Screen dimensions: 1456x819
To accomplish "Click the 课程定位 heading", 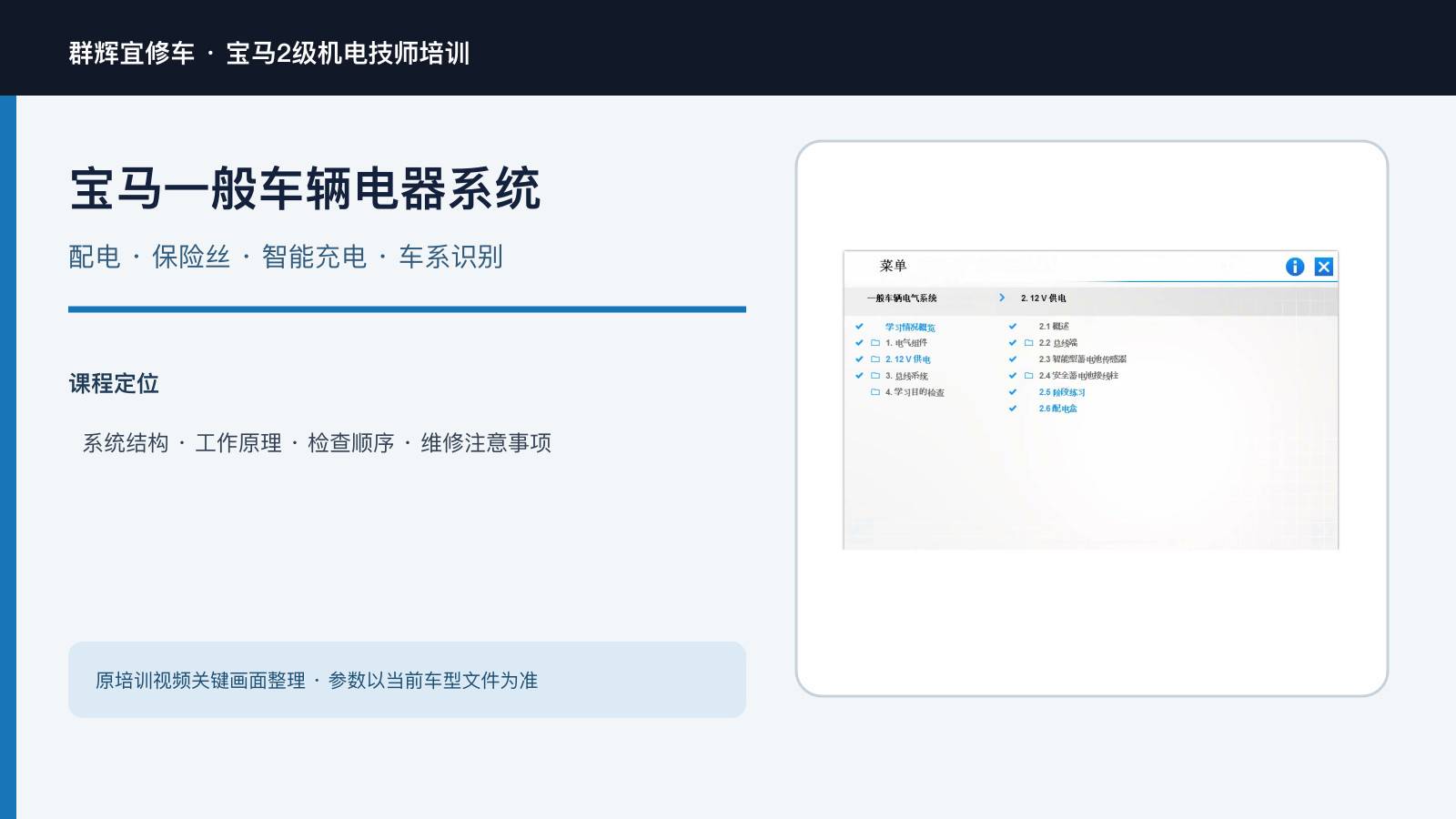I will [114, 383].
